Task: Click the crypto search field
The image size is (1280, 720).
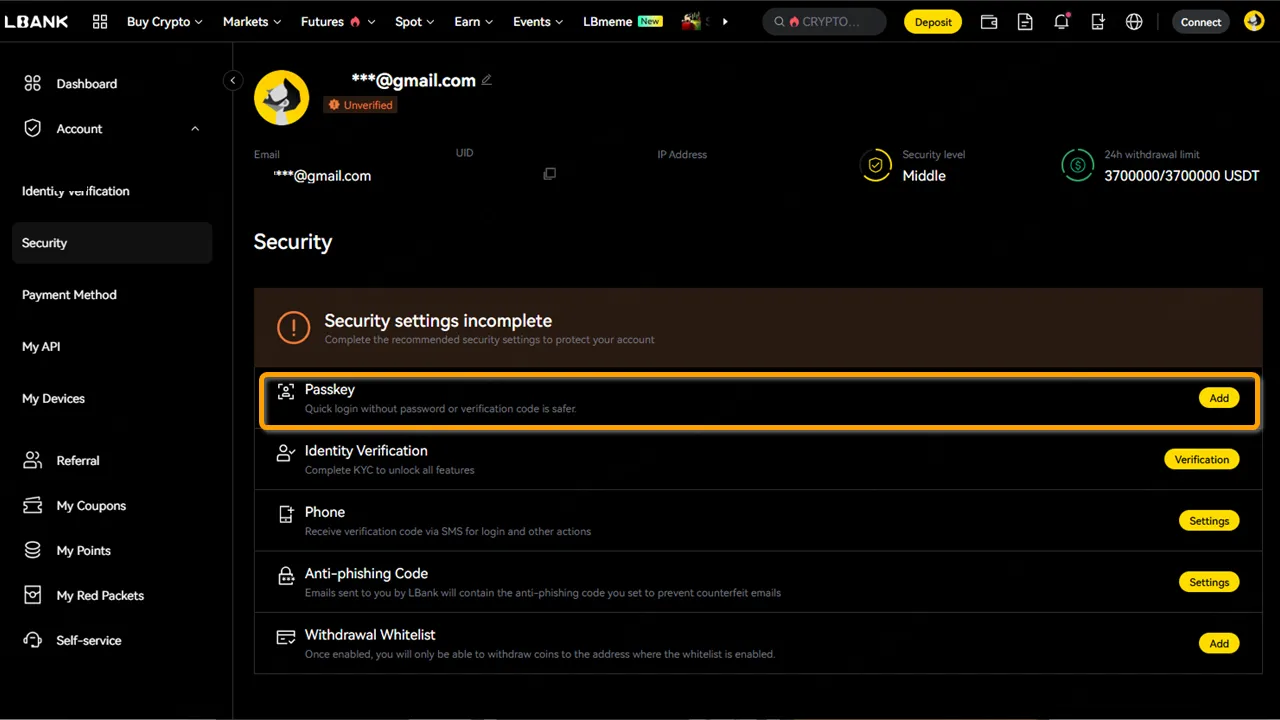Action: click(824, 22)
